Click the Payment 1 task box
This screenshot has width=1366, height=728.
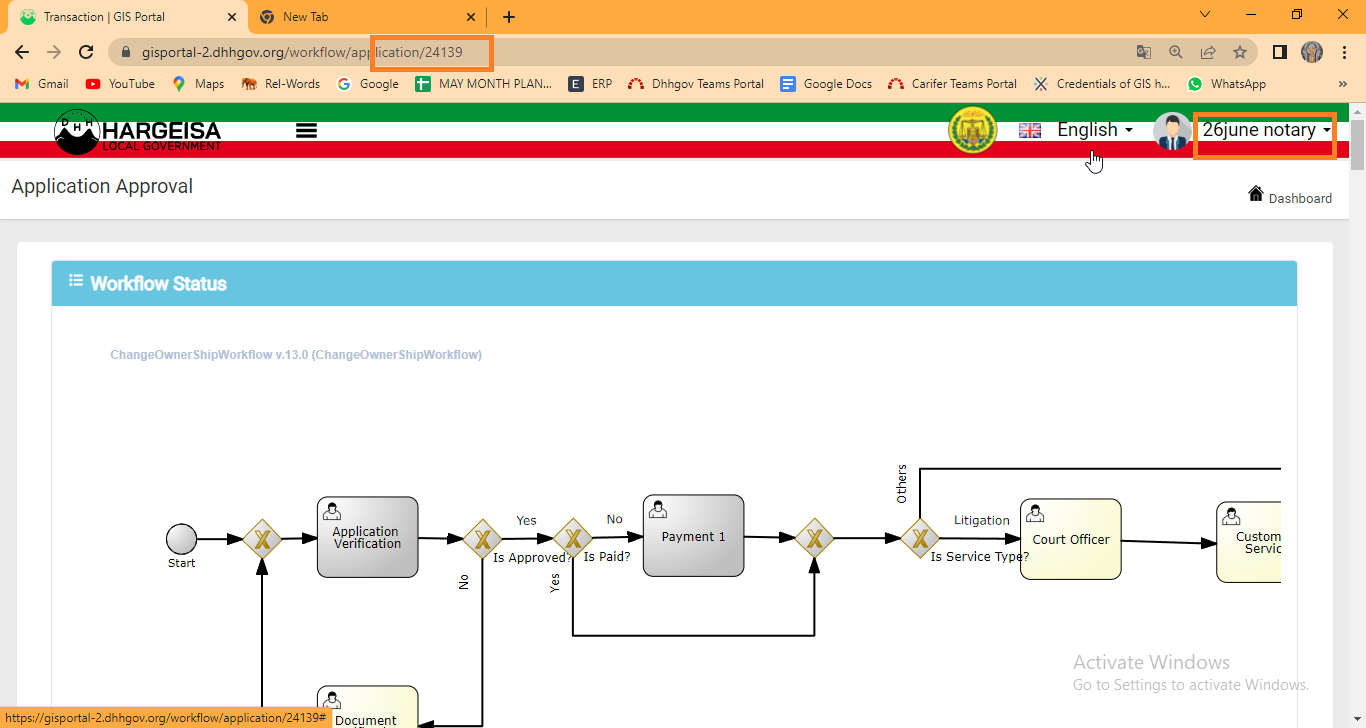(x=693, y=536)
